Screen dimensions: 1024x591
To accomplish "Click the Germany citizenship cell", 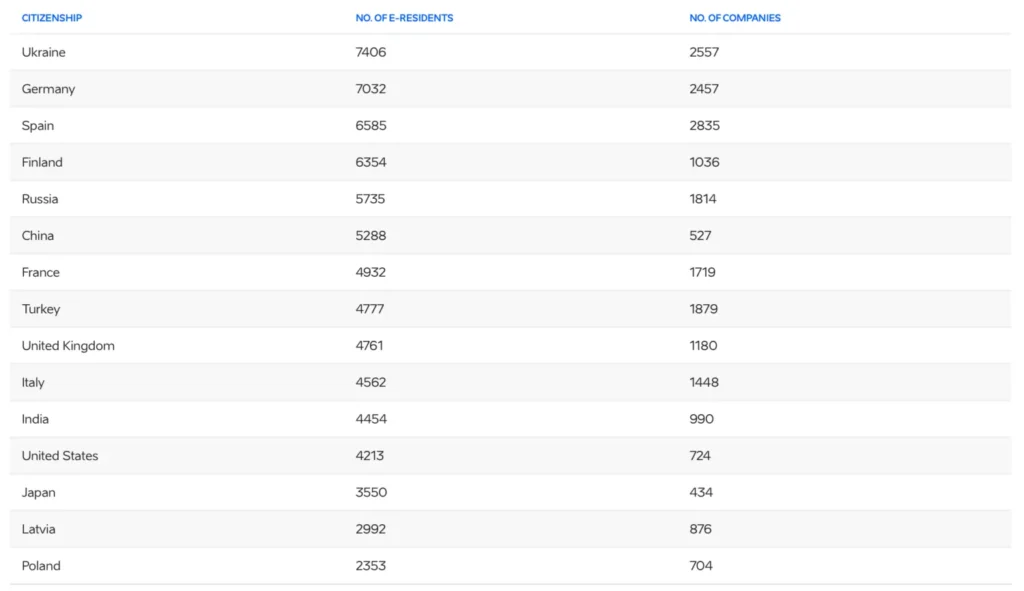I will pyautogui.click(x=48, y=89).
